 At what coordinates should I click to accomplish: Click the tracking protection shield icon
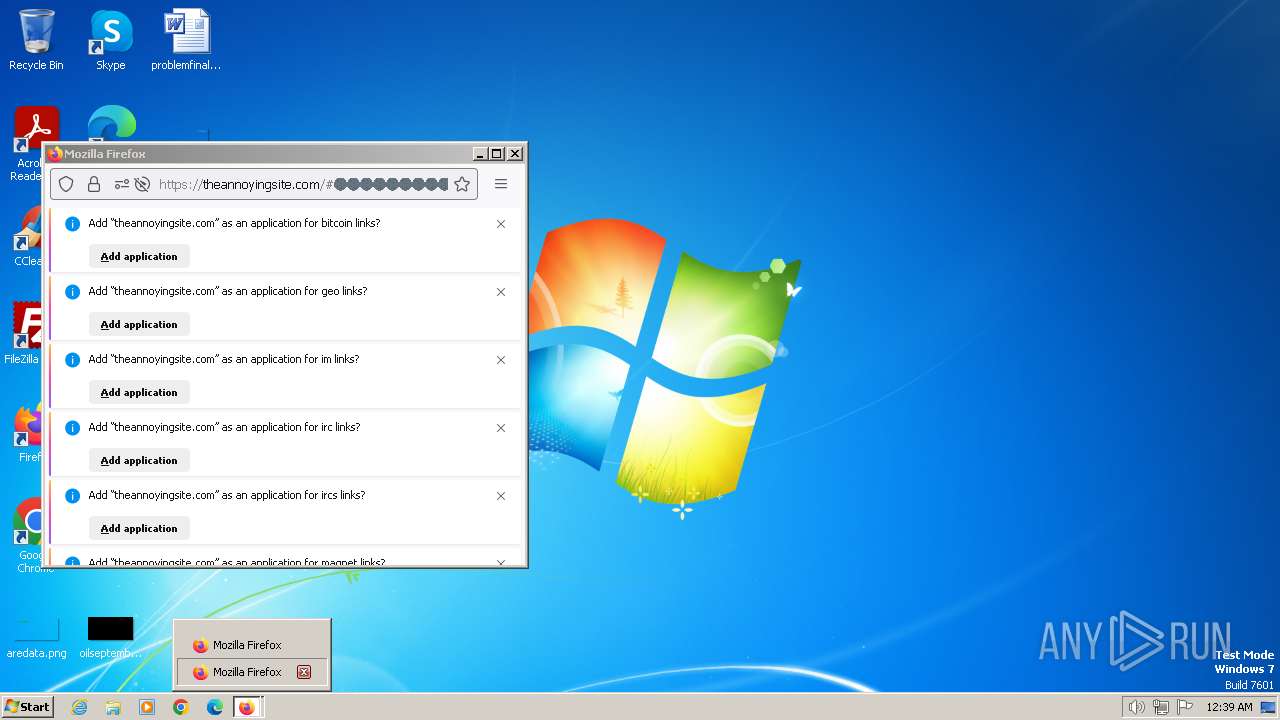(66, 184)
